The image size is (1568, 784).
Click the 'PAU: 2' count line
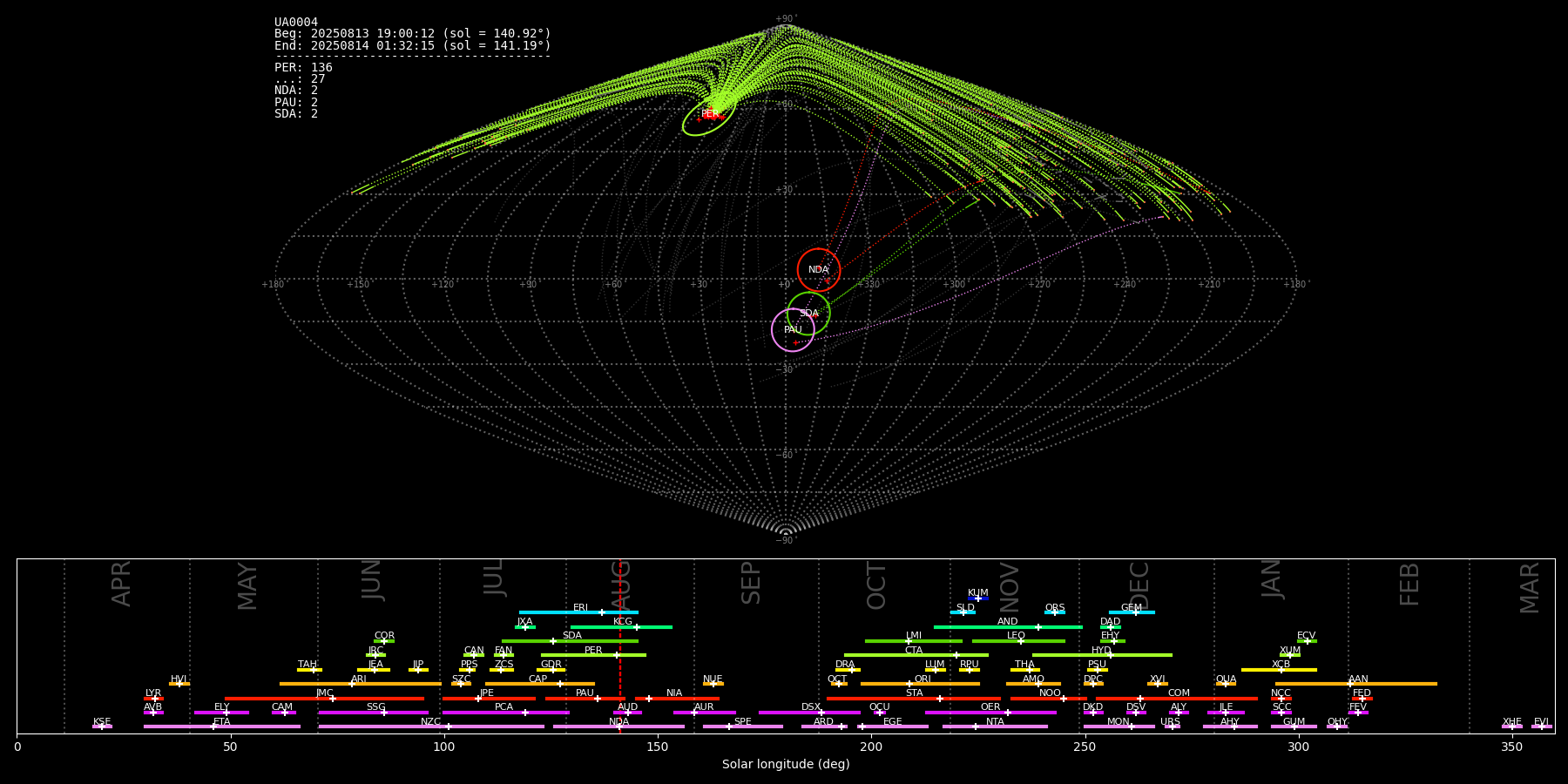tap(296, 103)
